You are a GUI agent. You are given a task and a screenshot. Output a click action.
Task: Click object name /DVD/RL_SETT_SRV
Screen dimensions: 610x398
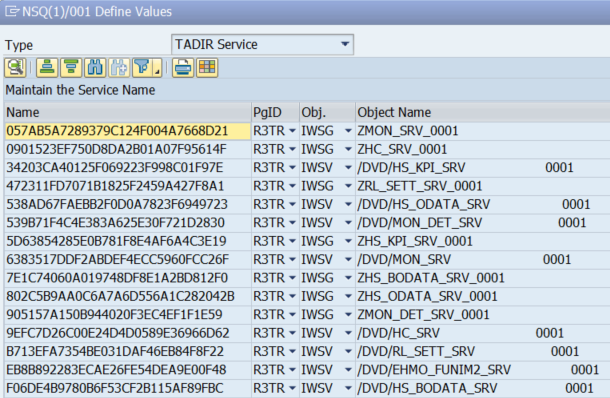416,352
